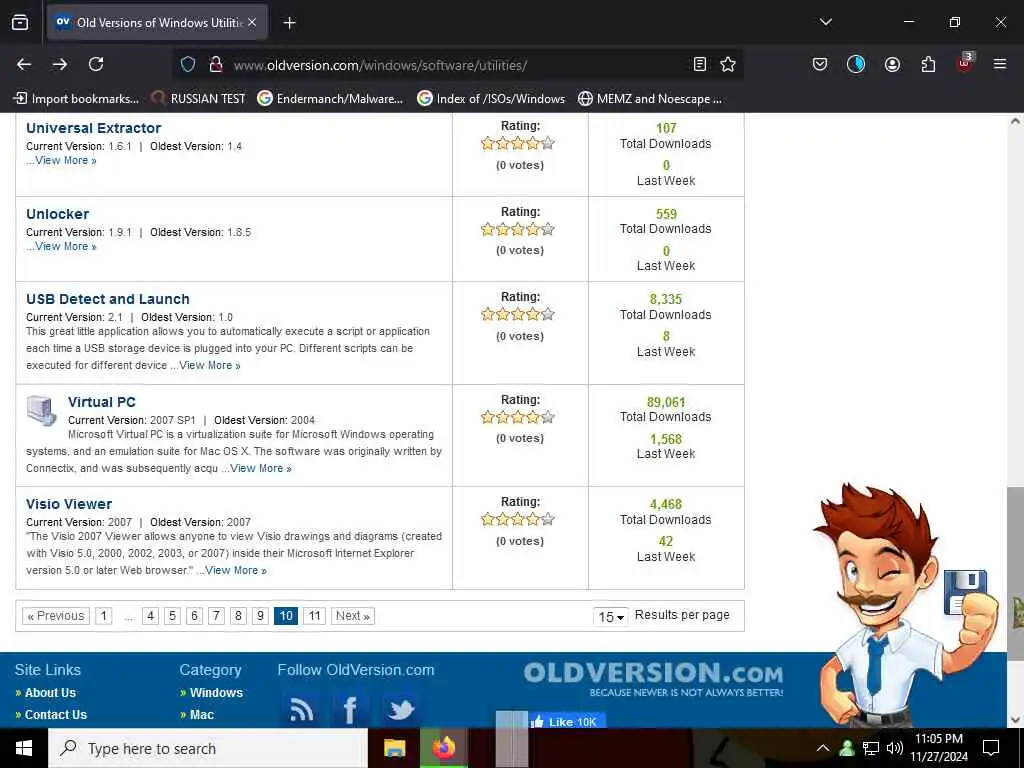Toggle reader view icon in address bar
This screenshot has width=1024, height=768.
(699, 64)
